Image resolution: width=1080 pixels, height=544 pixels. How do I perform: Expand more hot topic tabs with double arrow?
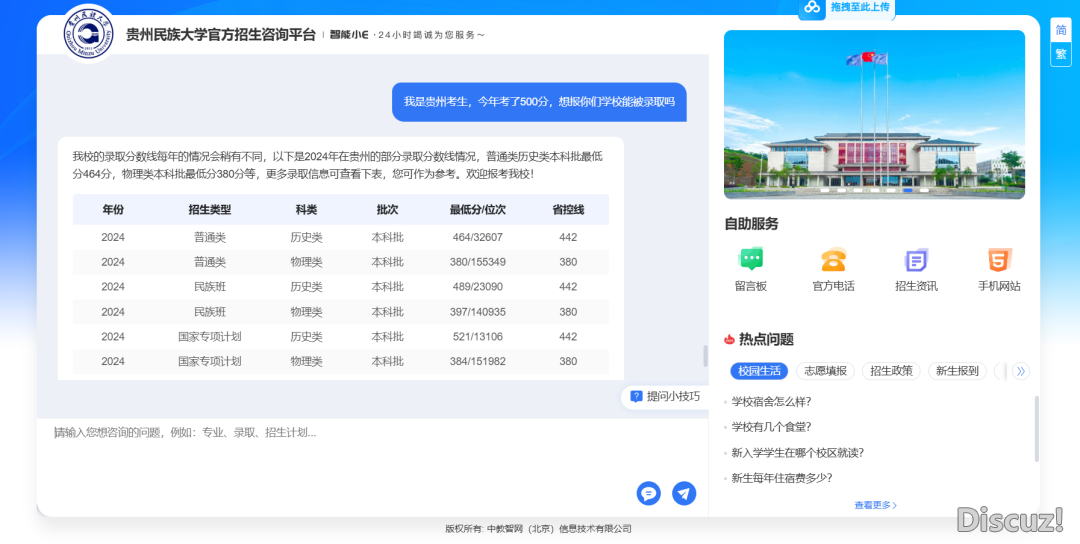(x=1021, y=371)
